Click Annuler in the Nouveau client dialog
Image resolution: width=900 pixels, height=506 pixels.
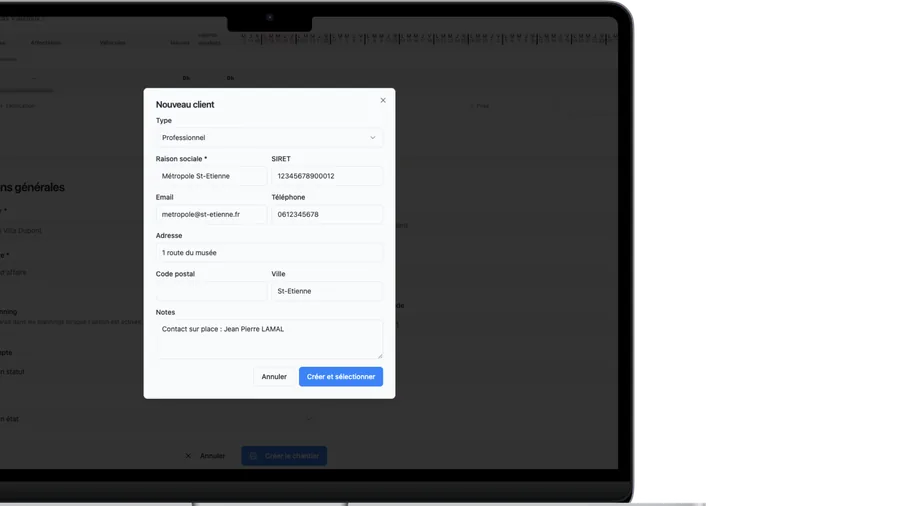click(274, 377)
